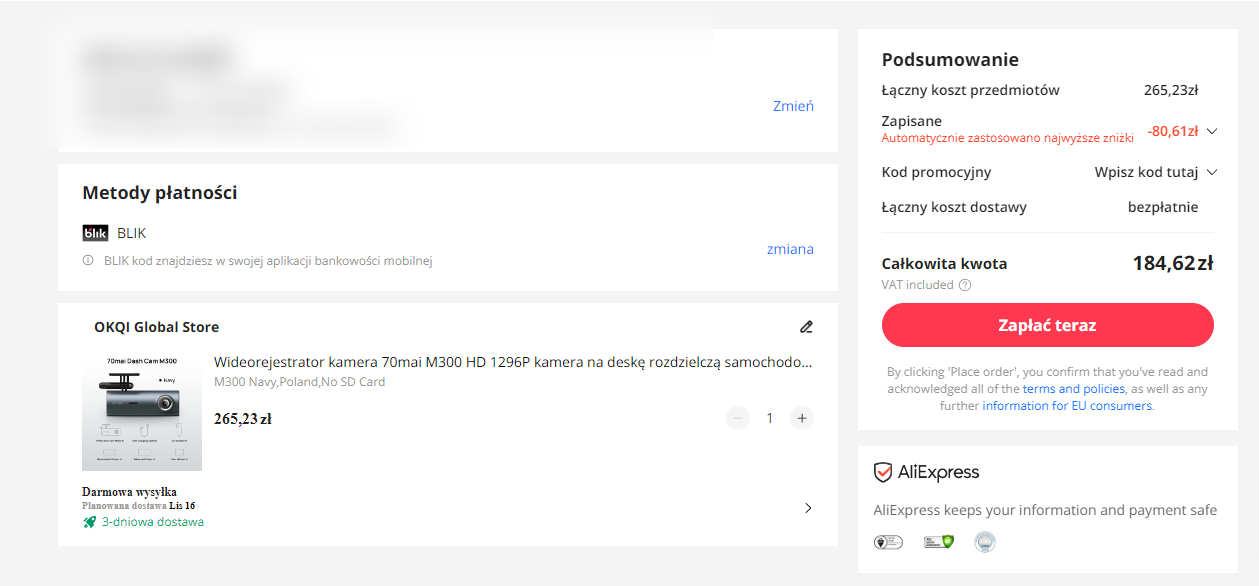Click the Planowana dostawa Lis 16 text

point(138,506)
